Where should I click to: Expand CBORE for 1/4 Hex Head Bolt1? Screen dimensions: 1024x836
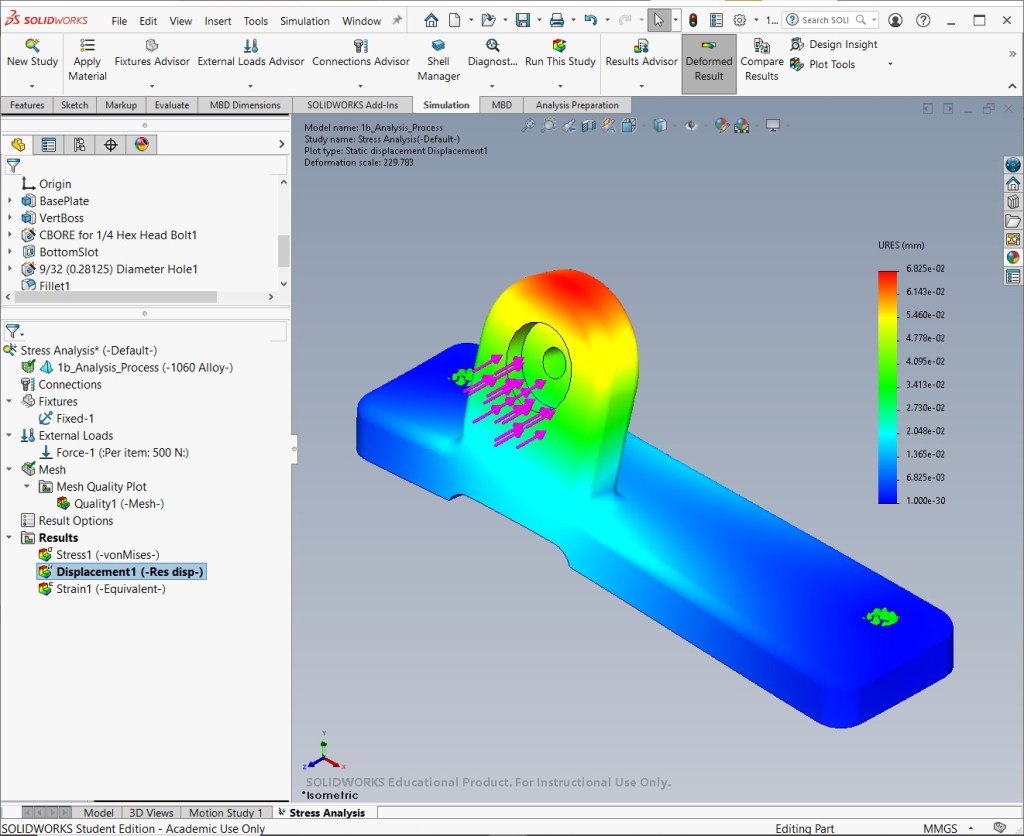[x=9, y=234]
